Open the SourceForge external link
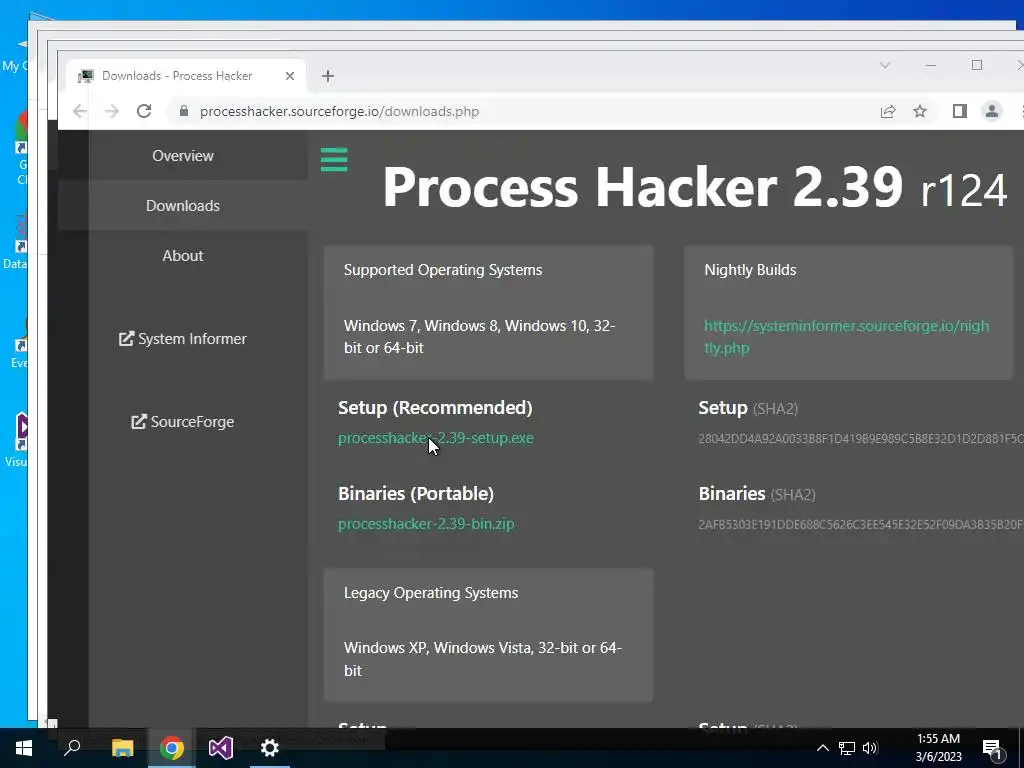 tap(183, 422)
